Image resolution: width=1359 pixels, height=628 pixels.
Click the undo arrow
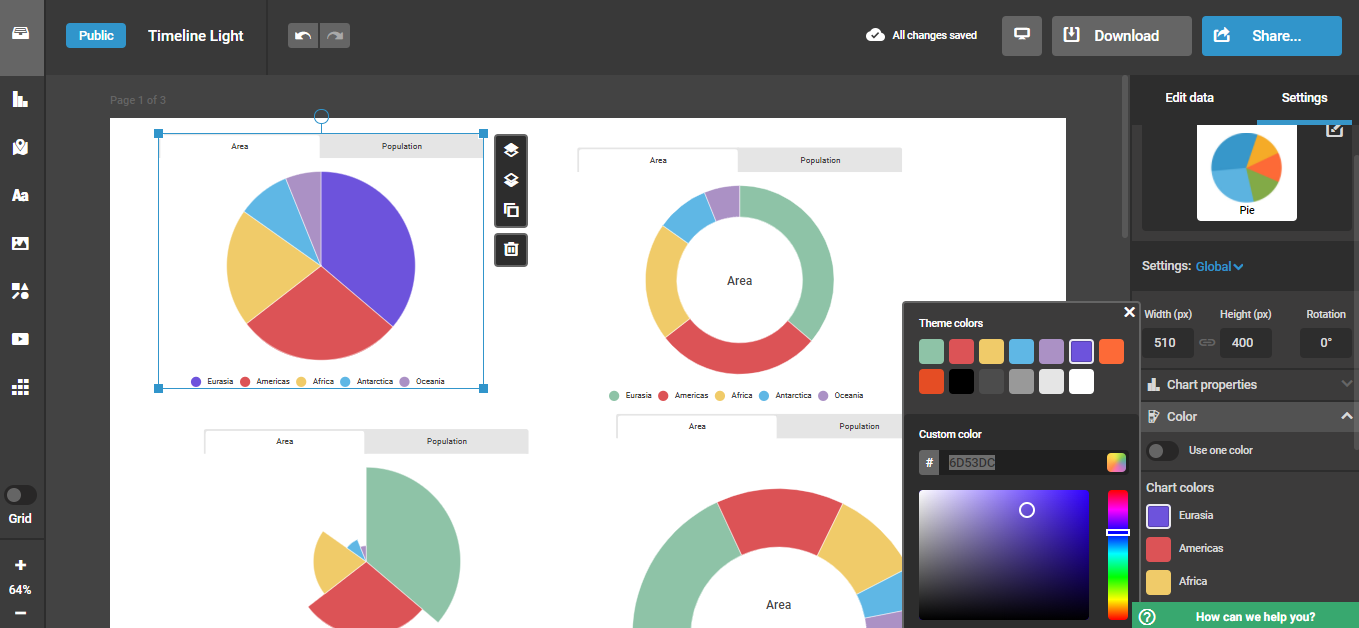coord(303,36)
